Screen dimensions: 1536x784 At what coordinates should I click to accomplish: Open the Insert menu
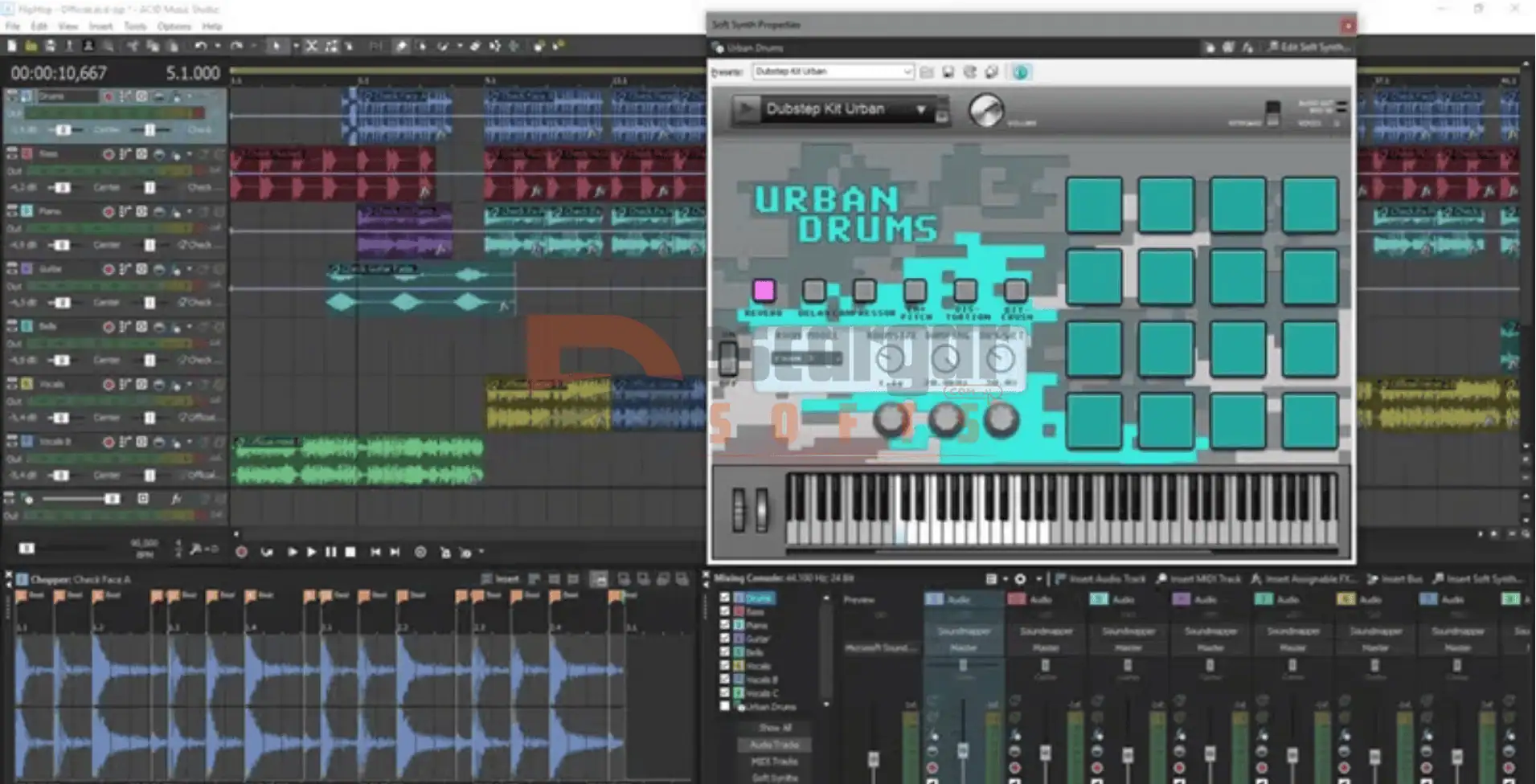tap(100, 27)
